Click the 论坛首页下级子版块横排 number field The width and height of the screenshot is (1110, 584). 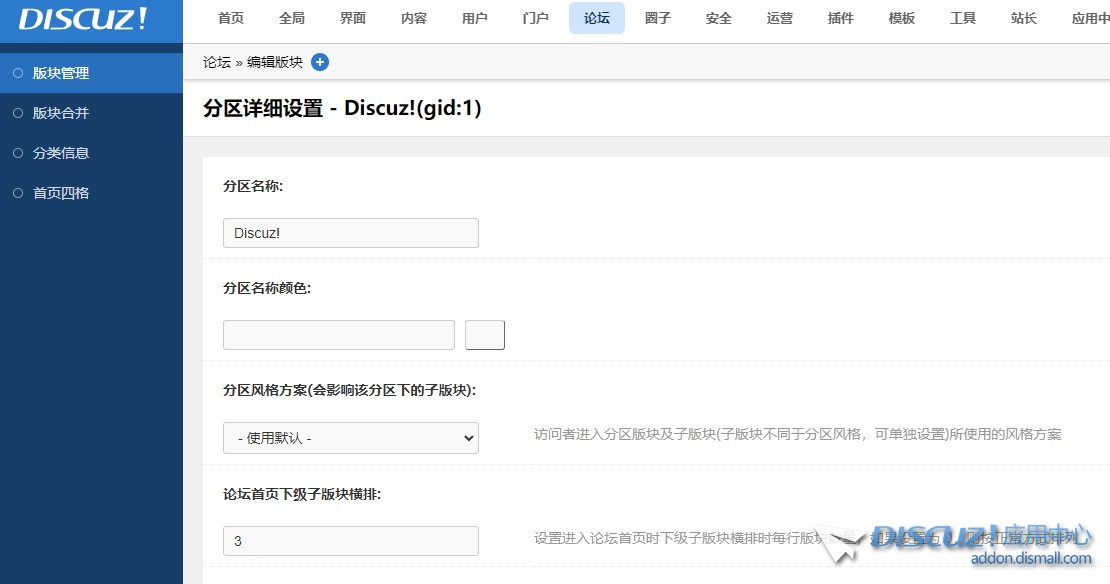pos(350,541)
